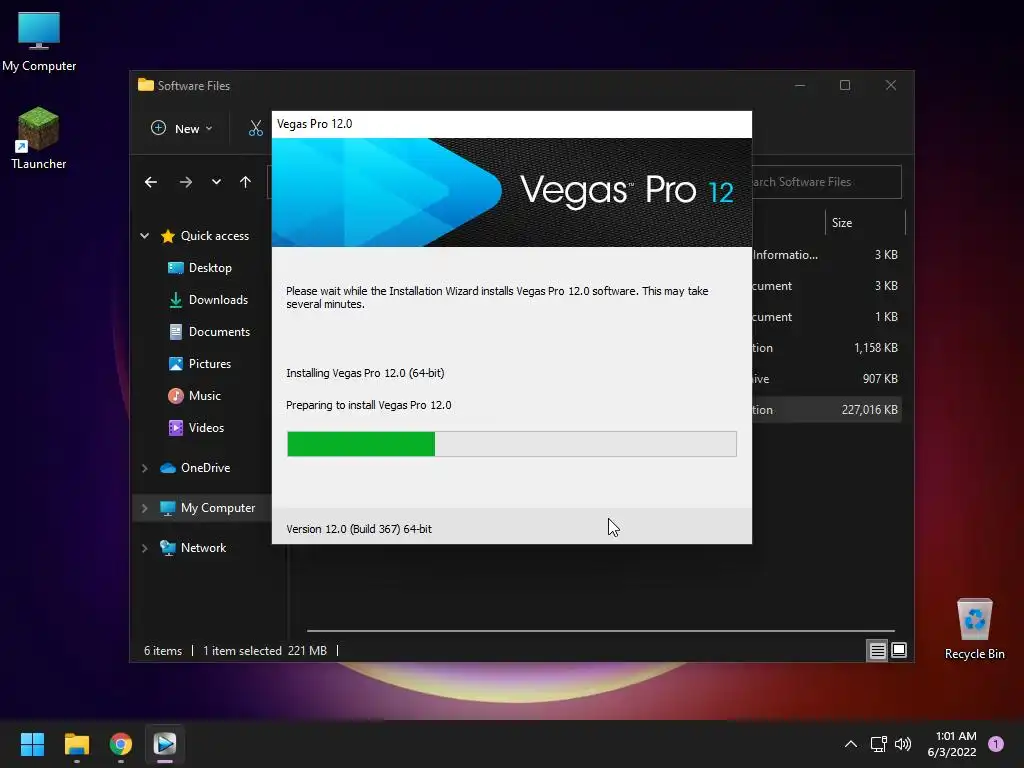Select the 227,016 KB file row

pyautogui.click(x=826, y=409)
